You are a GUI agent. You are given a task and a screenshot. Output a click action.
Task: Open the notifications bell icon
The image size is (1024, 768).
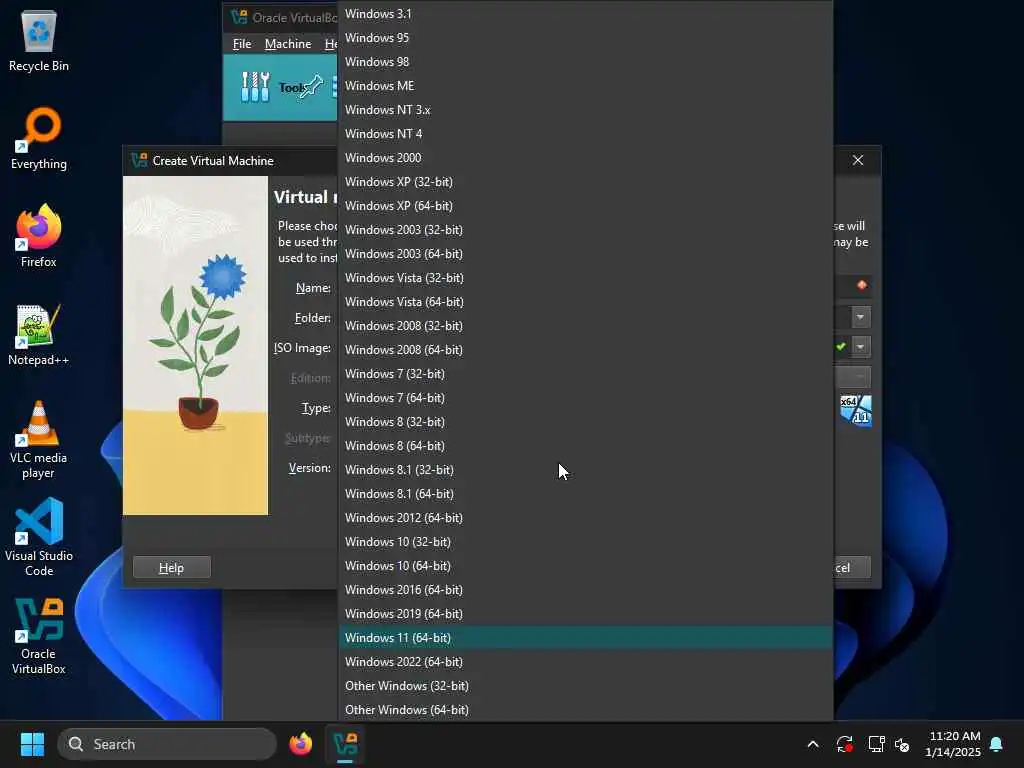pos(997,744)
